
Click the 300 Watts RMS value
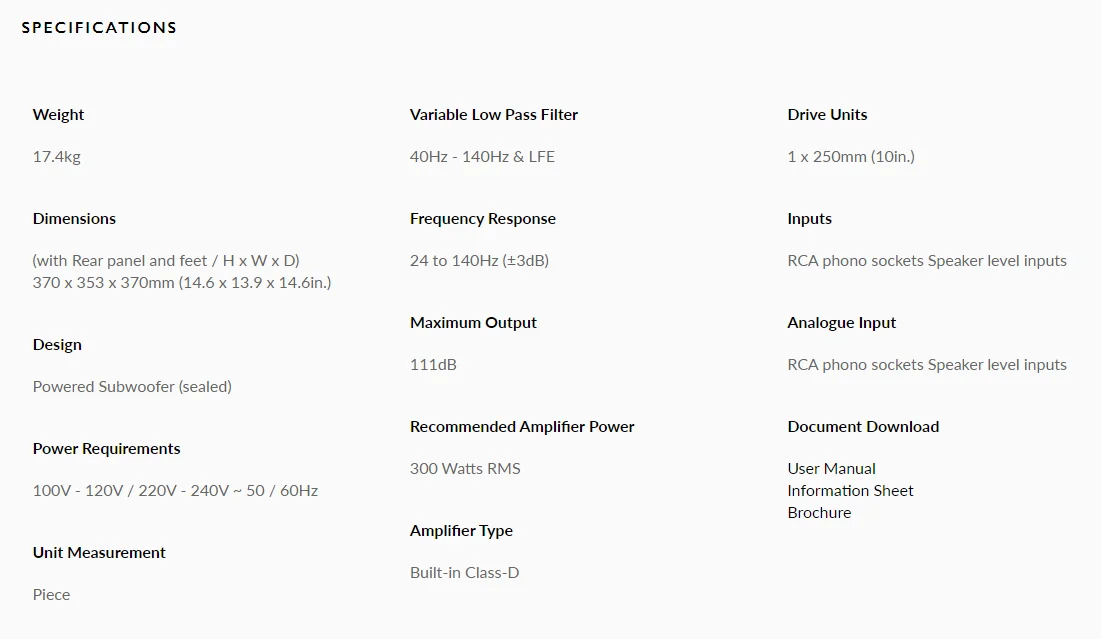(x=465, y=468)
